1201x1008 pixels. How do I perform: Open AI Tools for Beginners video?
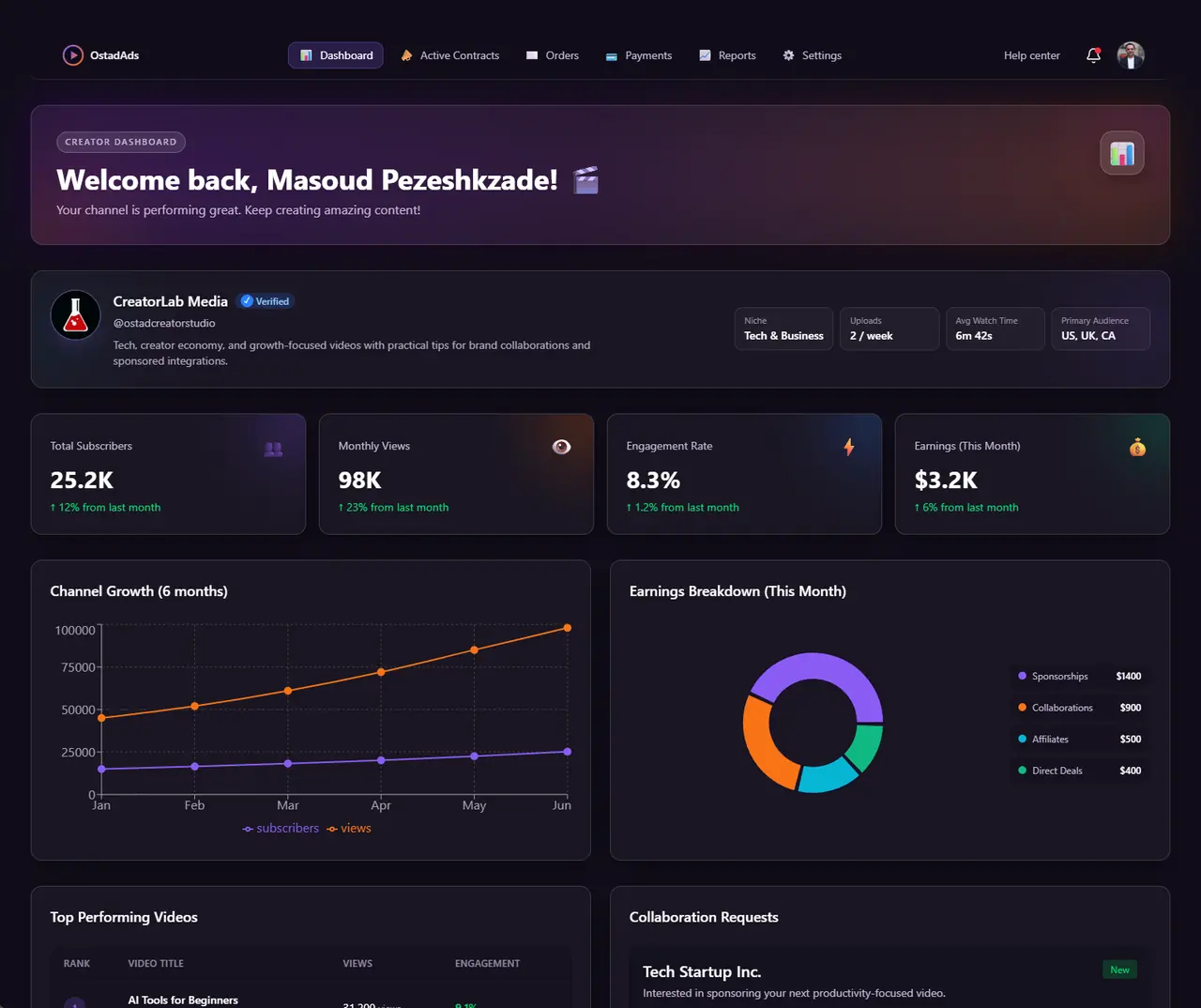pyautogui.click(x=183, y=1000)
